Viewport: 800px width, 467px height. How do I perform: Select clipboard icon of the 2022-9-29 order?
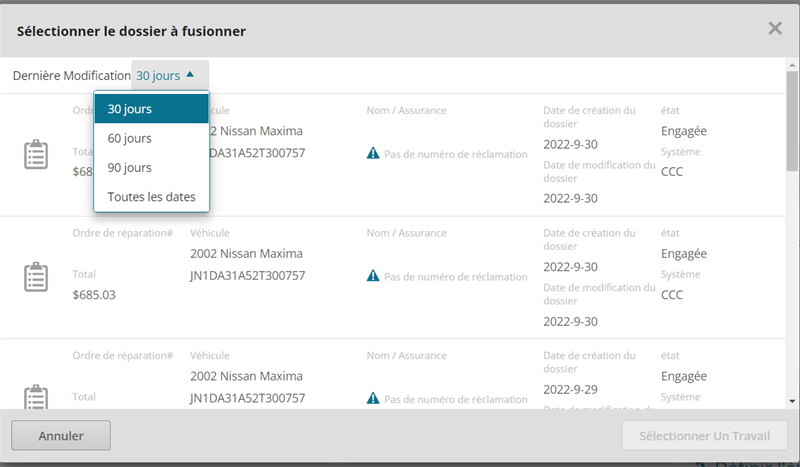click(36, 397)
